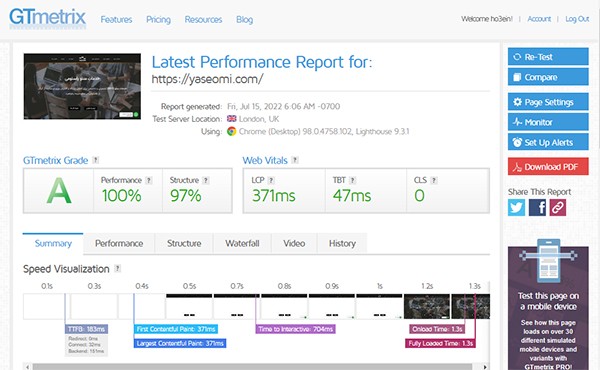
Task: Click the LCP help icon
Action: [x=271, y=180]
